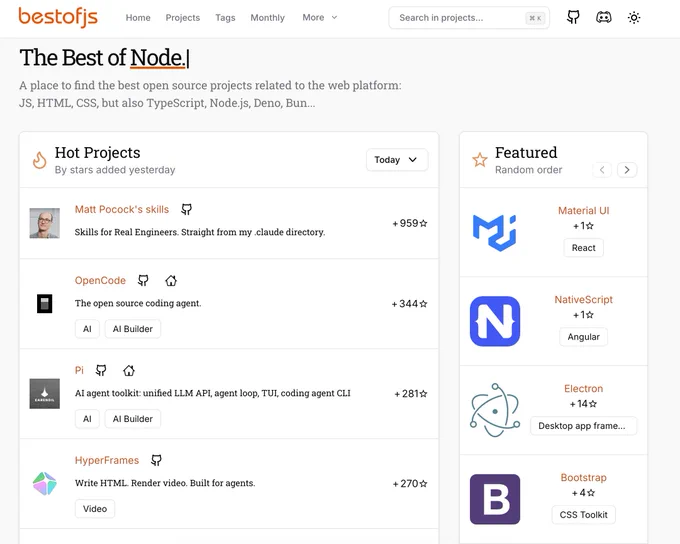Go to next featured projects arrow

[x=627, y=170]
